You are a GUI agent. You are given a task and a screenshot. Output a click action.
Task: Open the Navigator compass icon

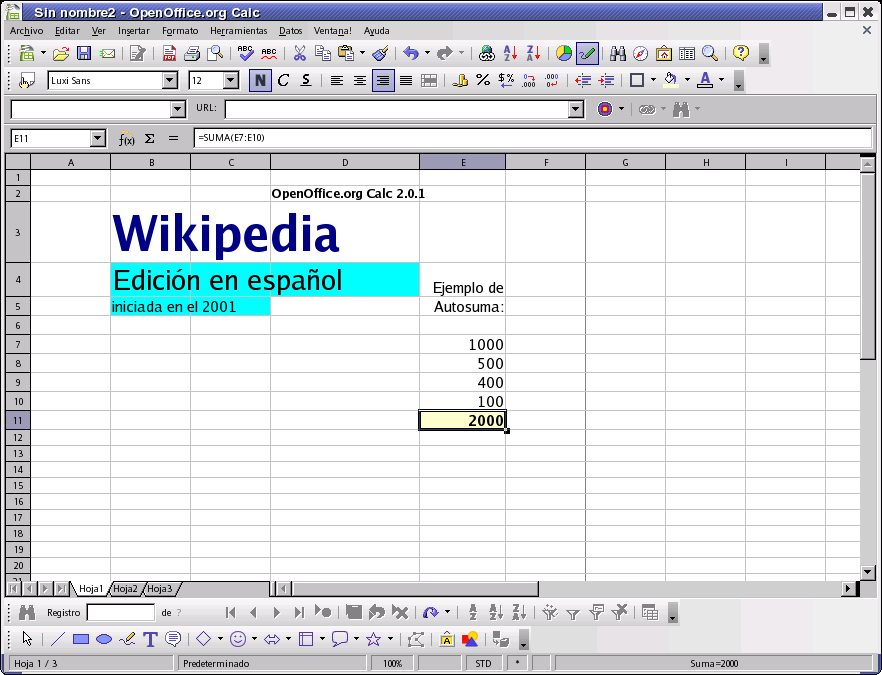pyautogui.click(x=641, y=53)
